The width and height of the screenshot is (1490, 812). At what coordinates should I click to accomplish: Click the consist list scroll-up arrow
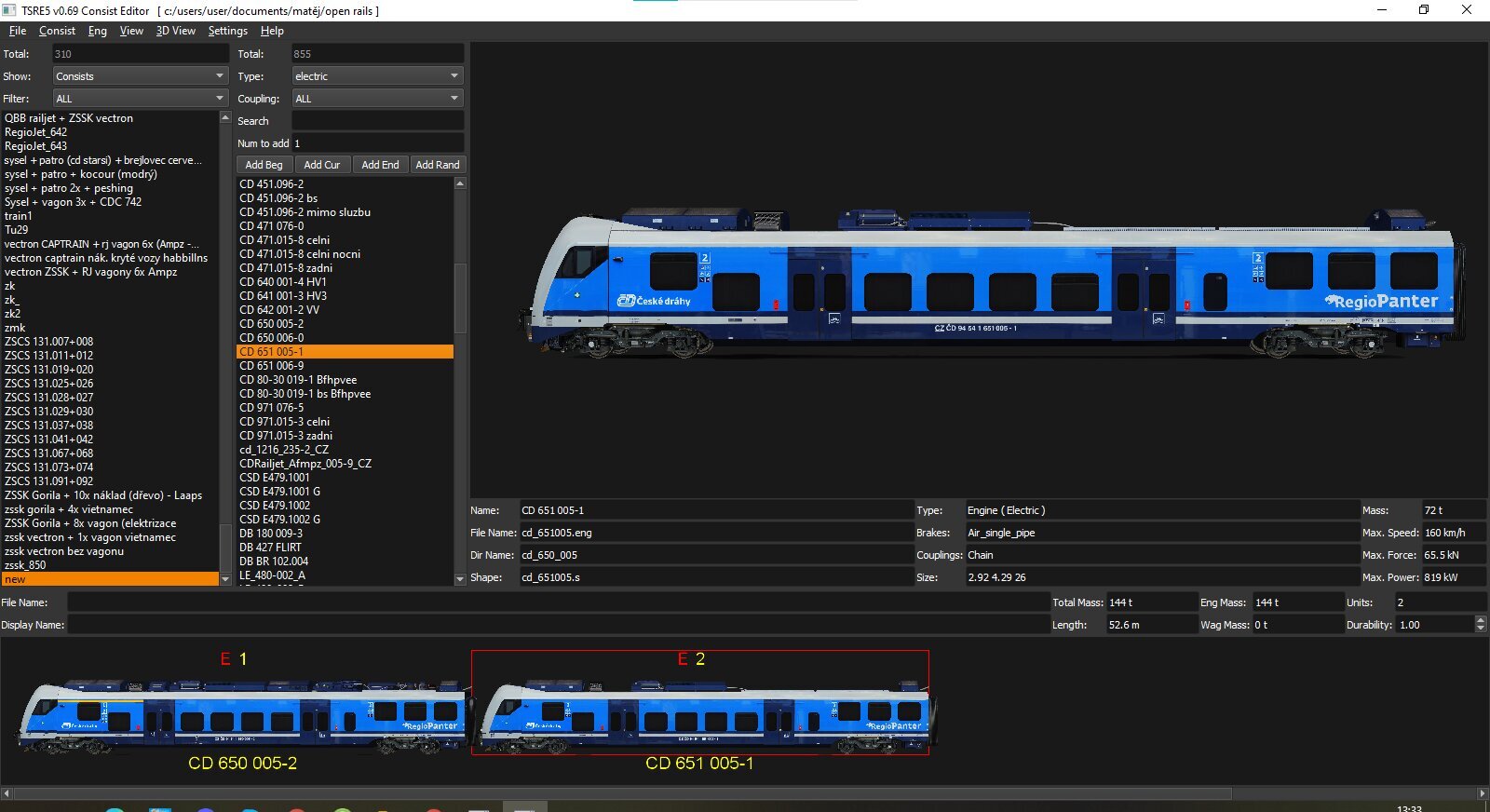tap(224, 117)
